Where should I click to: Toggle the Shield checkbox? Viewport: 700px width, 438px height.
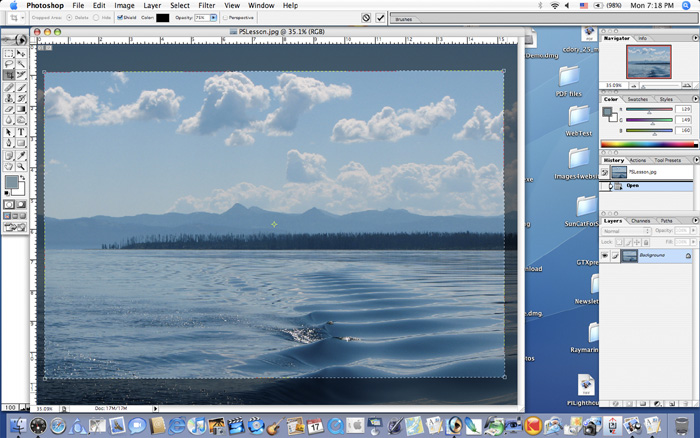[x=120, y=18]
